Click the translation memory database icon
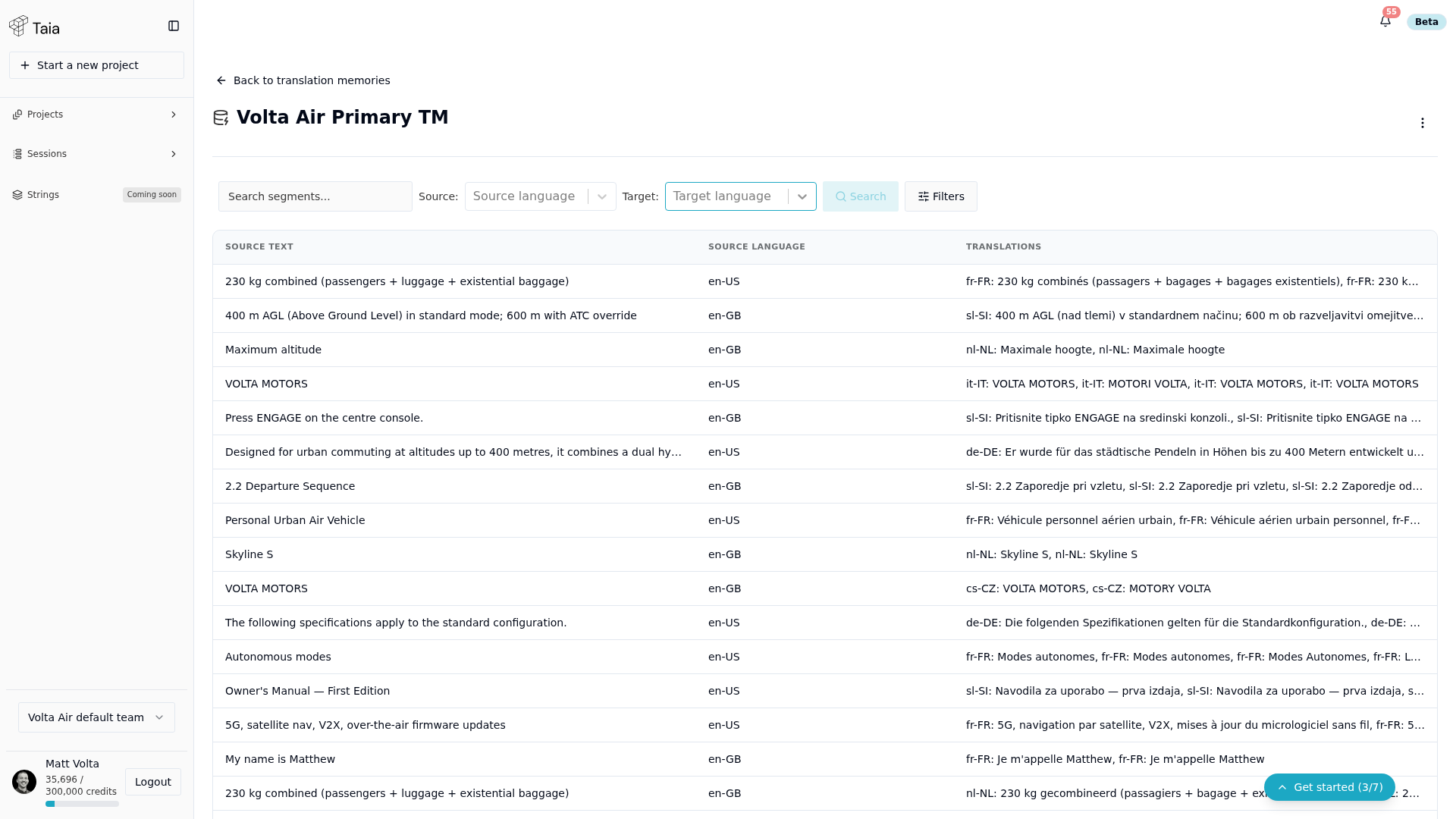This screenshot has width=1456, height=819. click(x=221, y=118)
